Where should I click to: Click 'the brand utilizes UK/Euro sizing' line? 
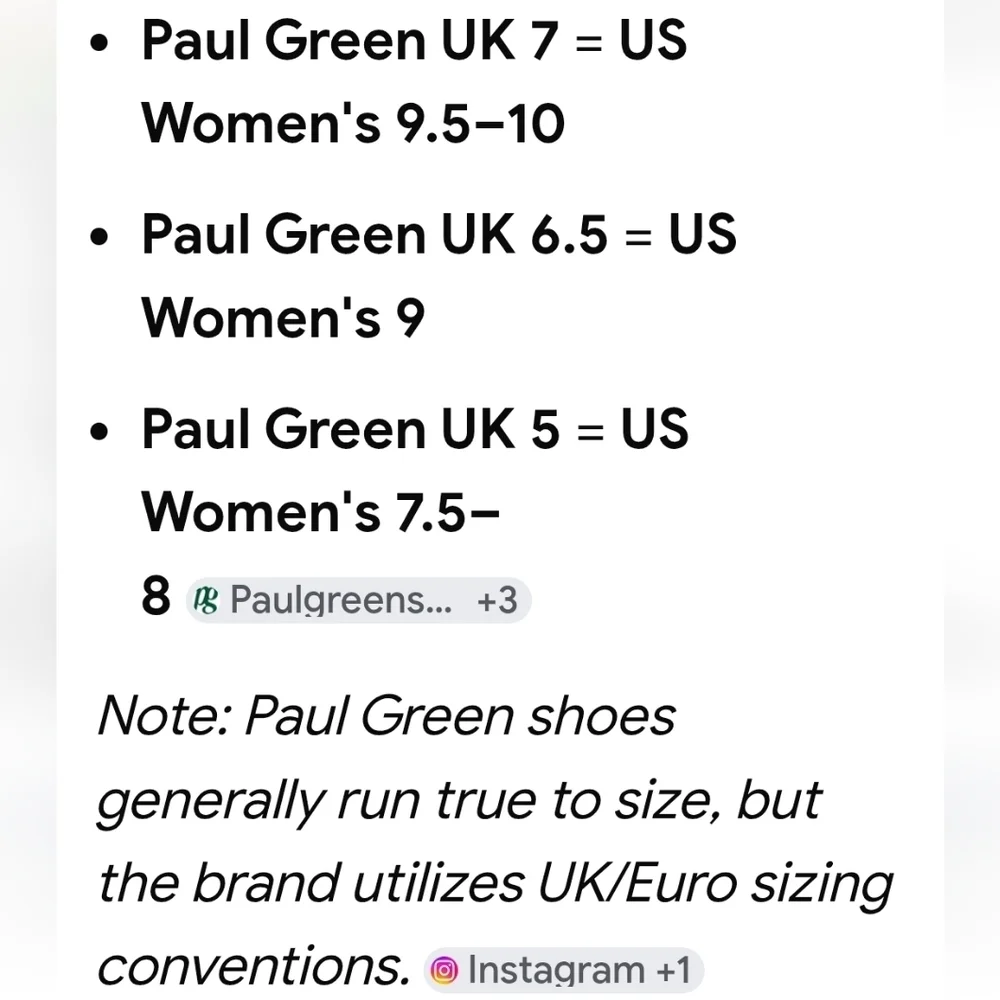[x=496, y=885]
